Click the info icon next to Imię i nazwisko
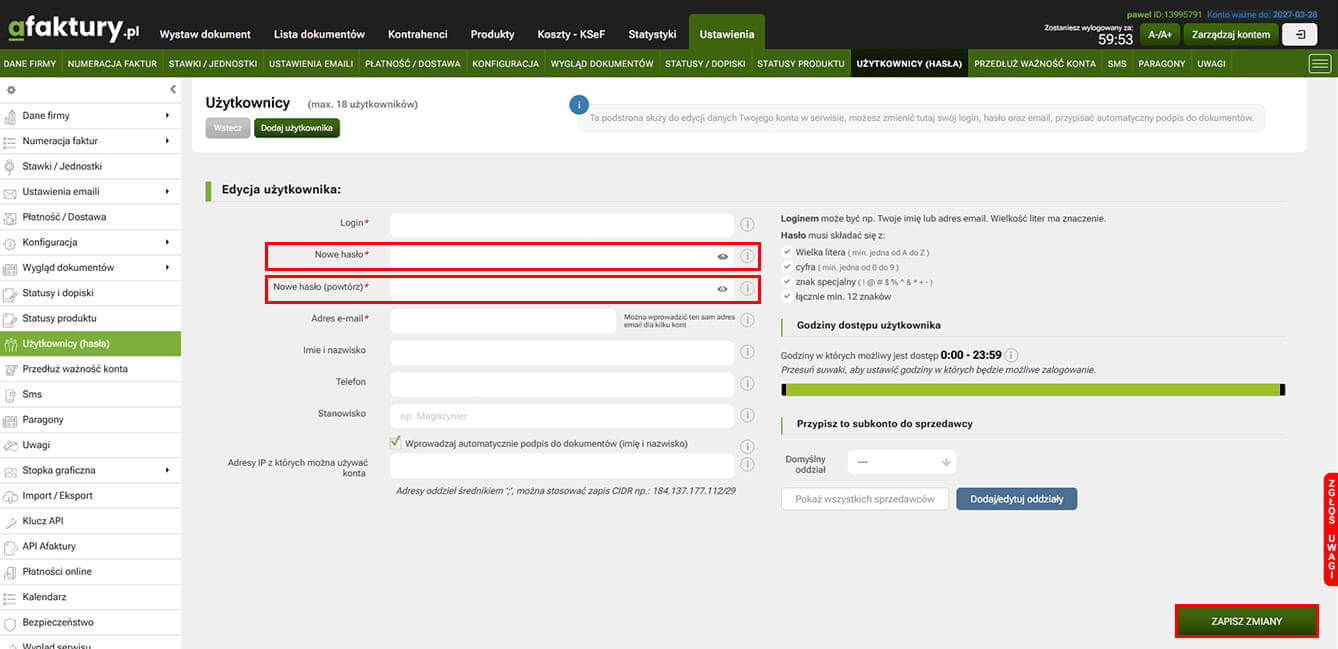 747,352
